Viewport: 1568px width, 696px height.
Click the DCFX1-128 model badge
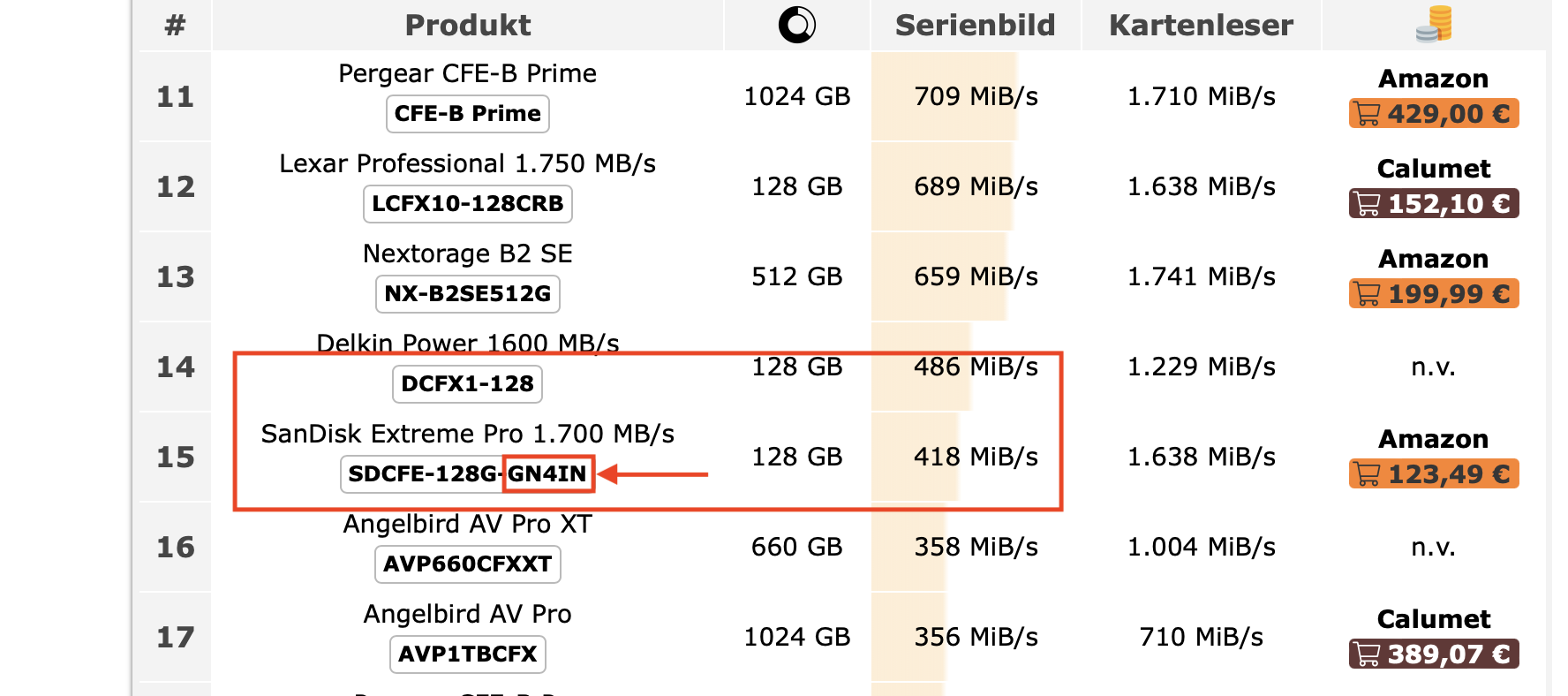pos(468,384)
